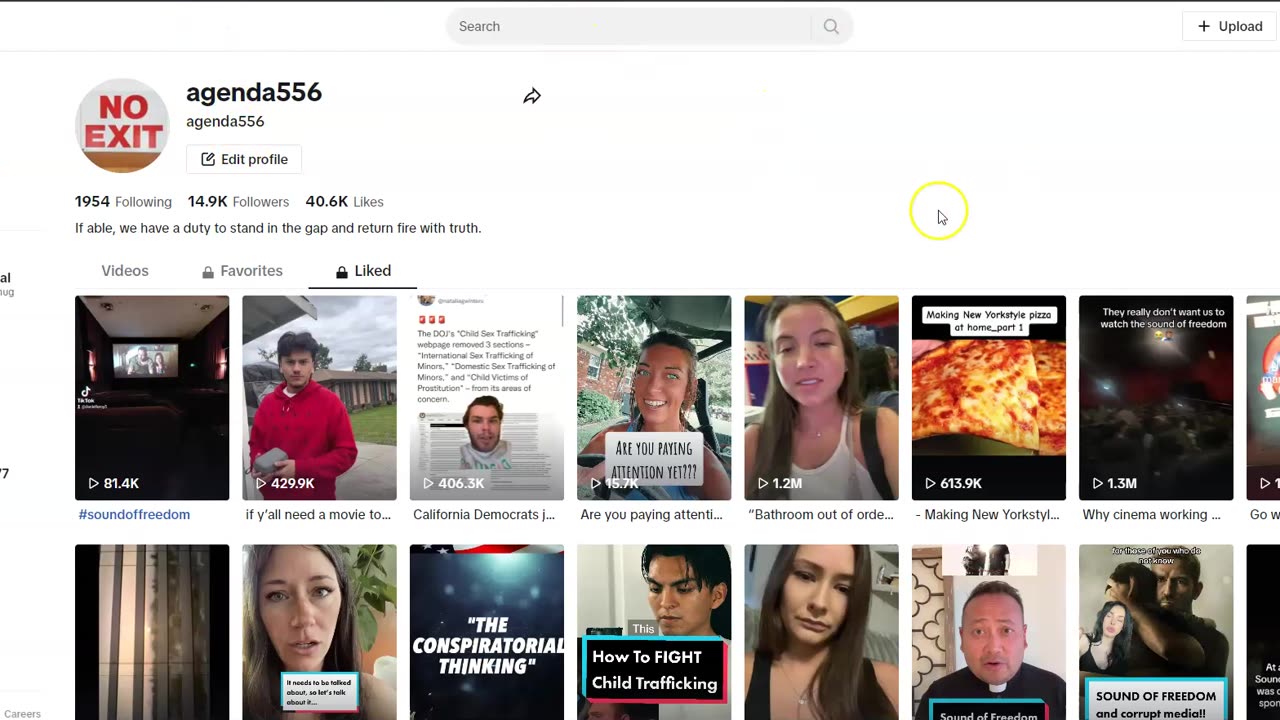Click the play icon beside 429.9K views
The image size is (1280, 720).
(261, 483)
